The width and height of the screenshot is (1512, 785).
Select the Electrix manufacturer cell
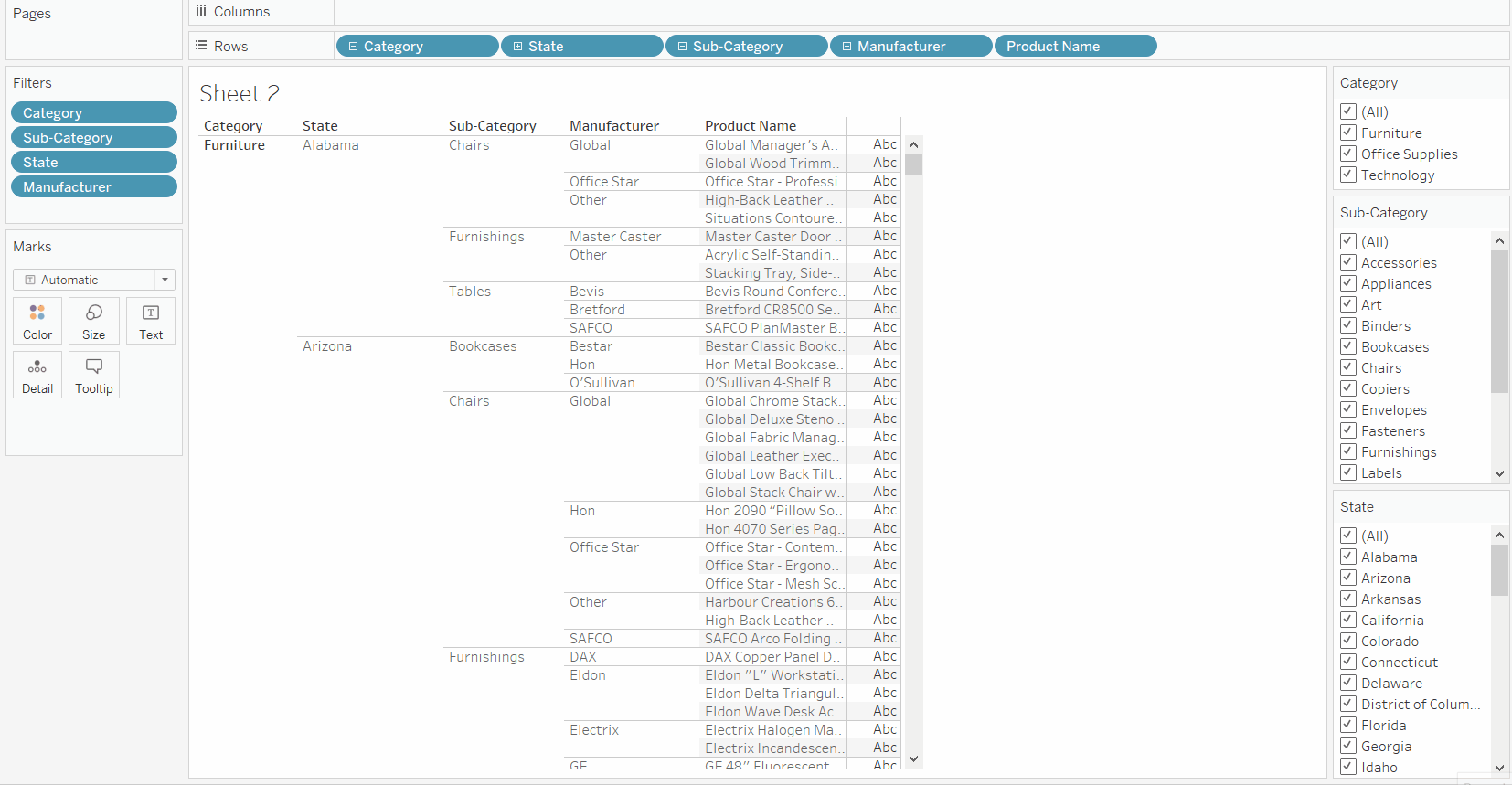594,730
